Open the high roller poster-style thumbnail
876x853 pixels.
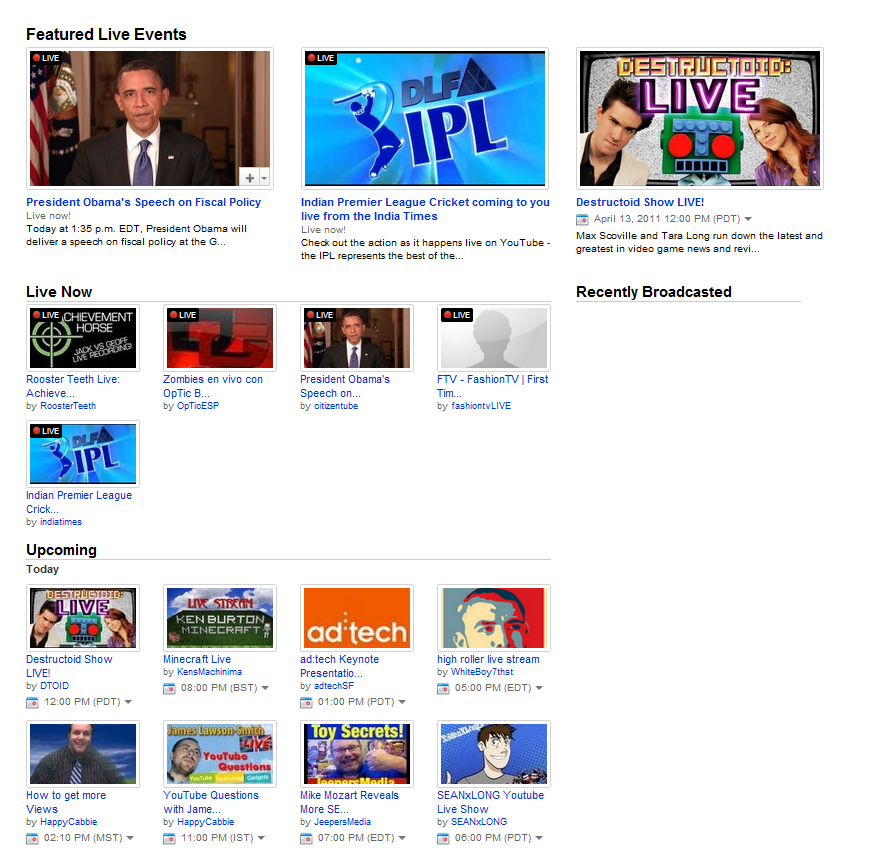point(494,618)
